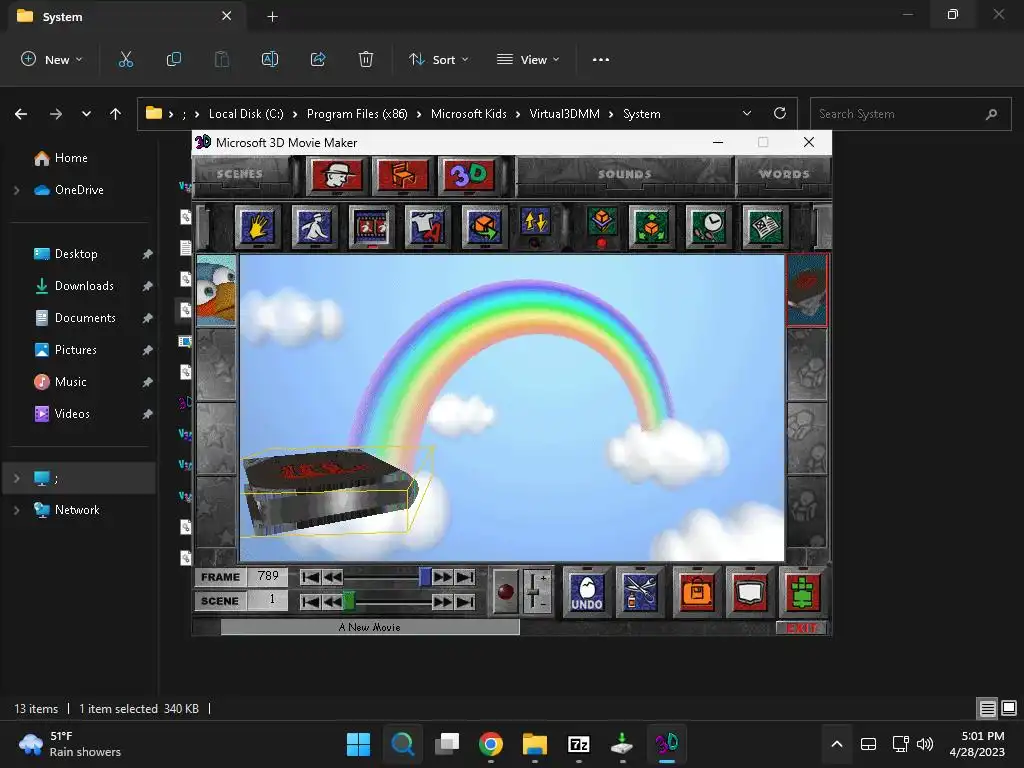
Task: Expand the Network tree item
Action: pos(17,510)
